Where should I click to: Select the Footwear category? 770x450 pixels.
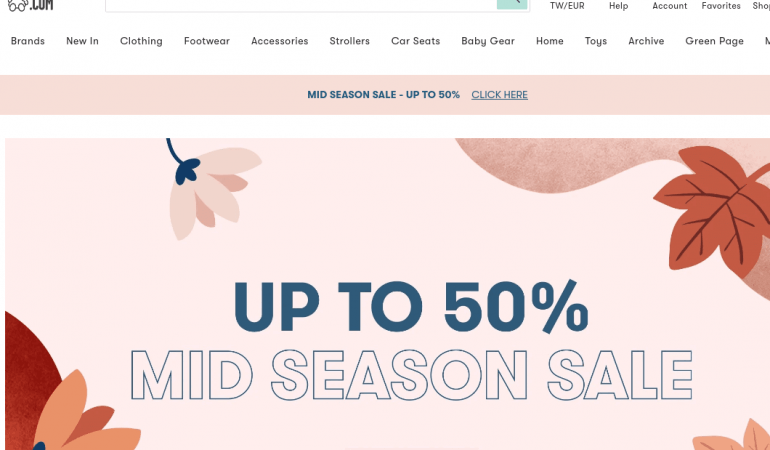207,41
